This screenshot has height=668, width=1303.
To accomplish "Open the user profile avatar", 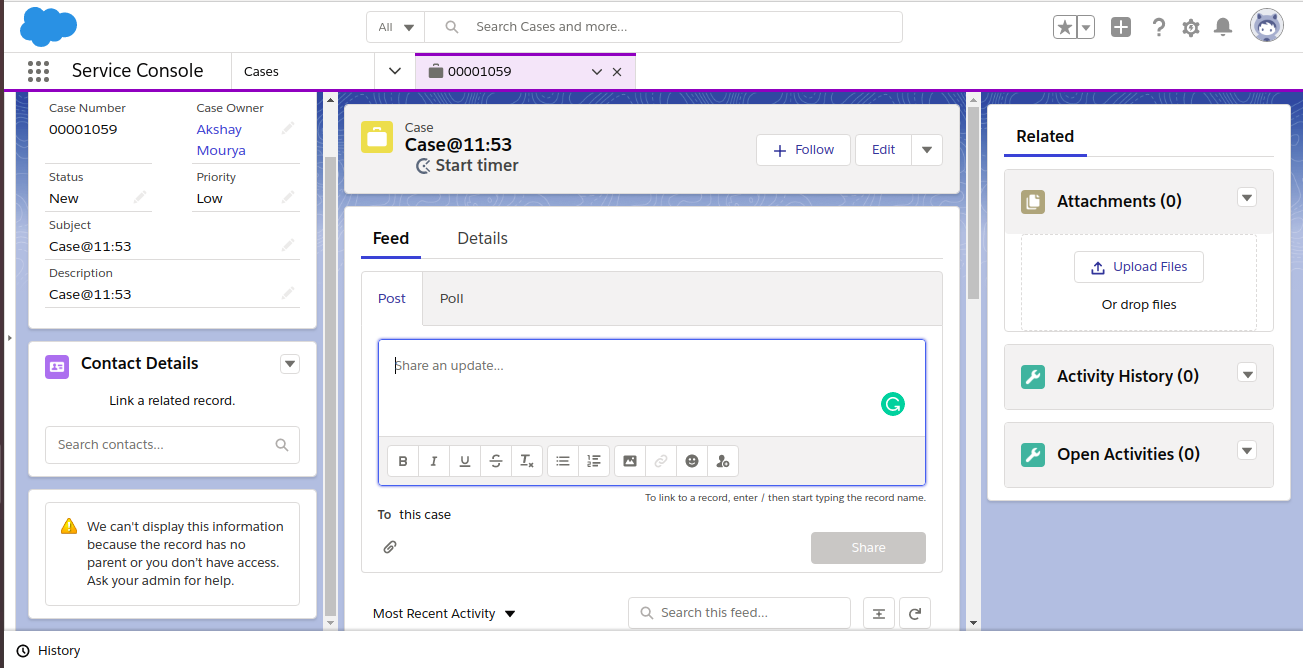I will [1267, 26].
